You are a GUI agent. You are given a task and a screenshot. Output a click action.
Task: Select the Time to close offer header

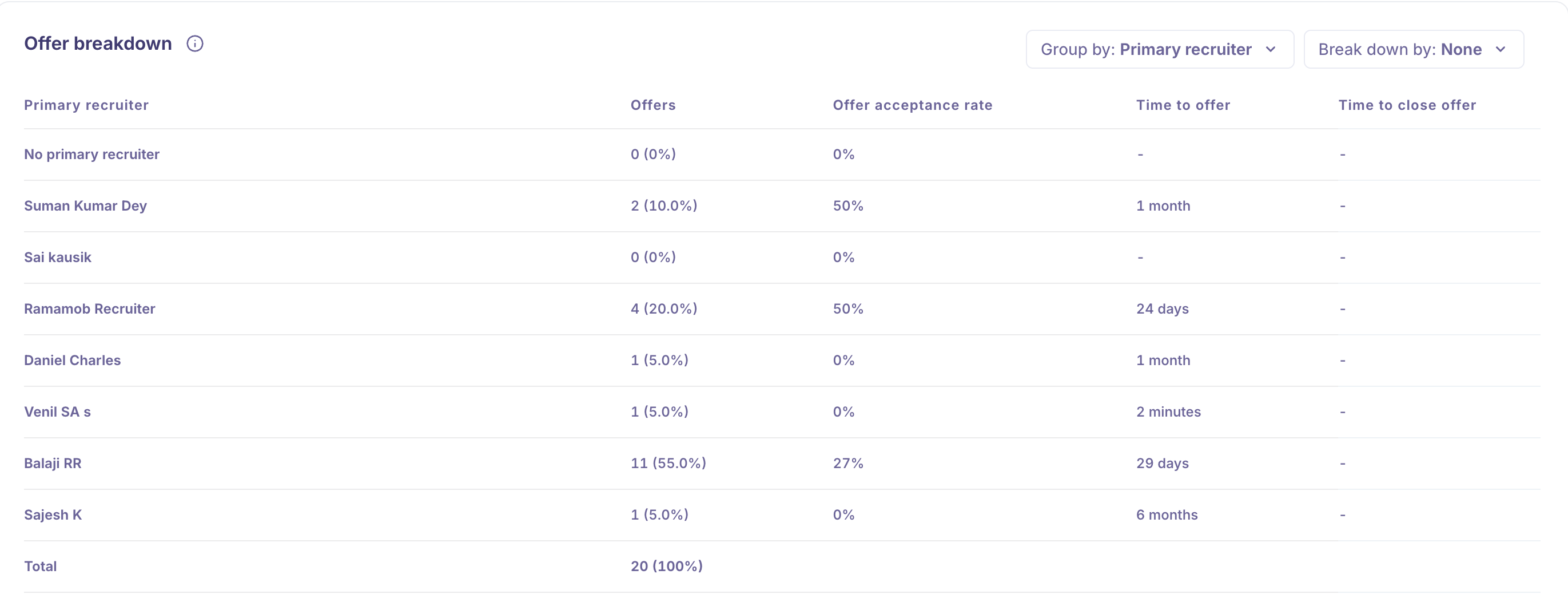1407,105
